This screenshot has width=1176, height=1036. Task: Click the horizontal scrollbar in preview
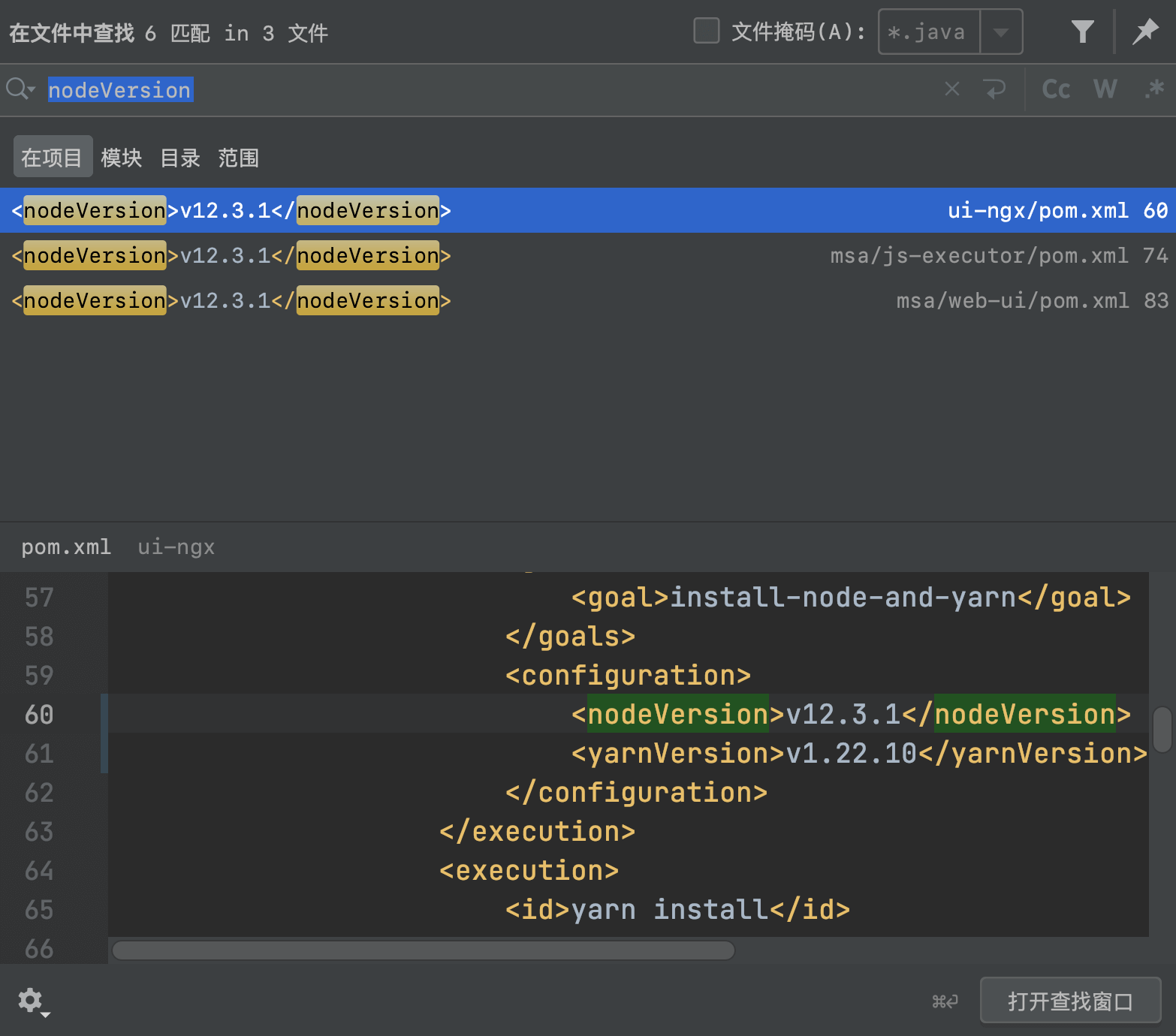(423, 950)
